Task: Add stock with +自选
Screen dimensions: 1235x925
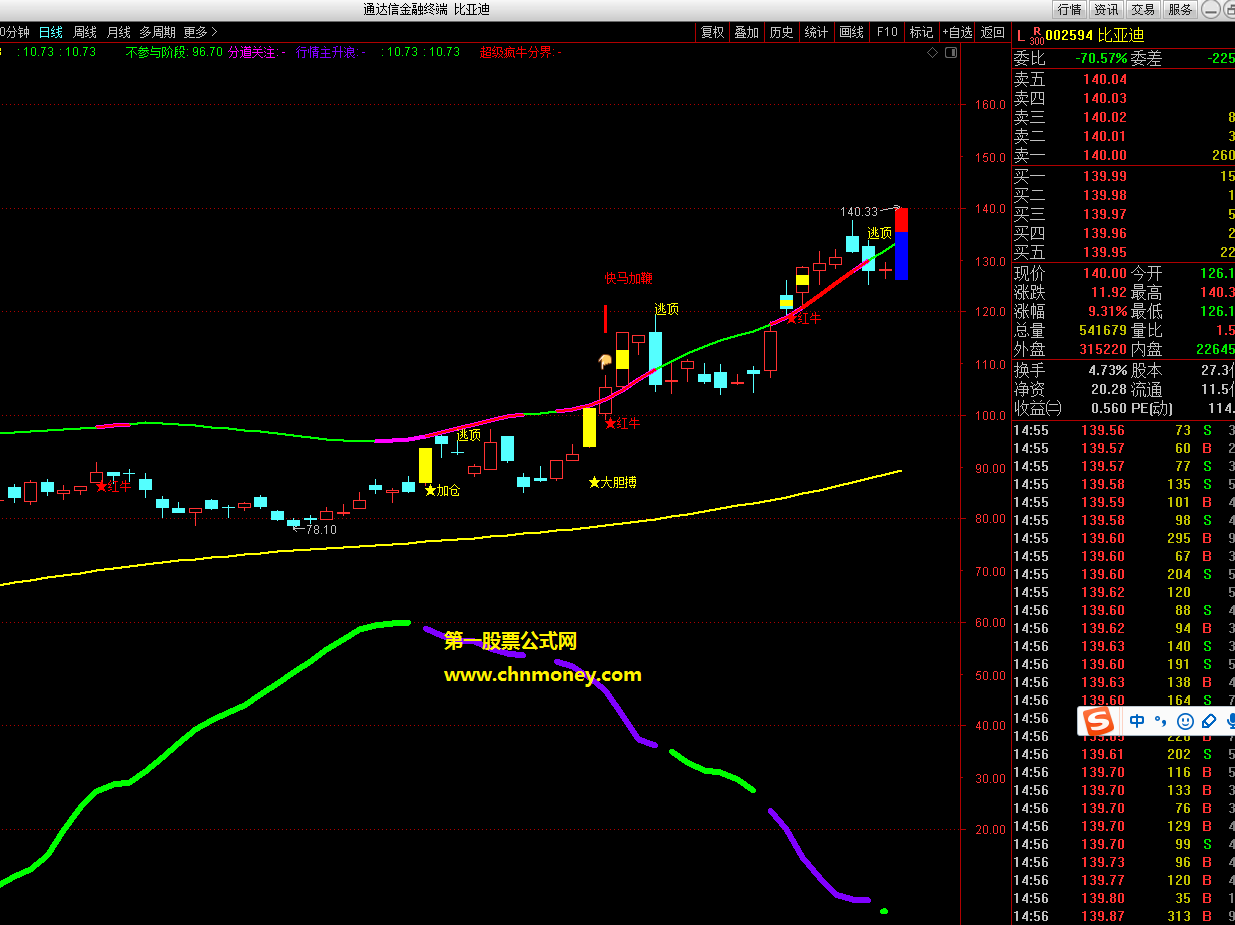Action: (956, 32)
